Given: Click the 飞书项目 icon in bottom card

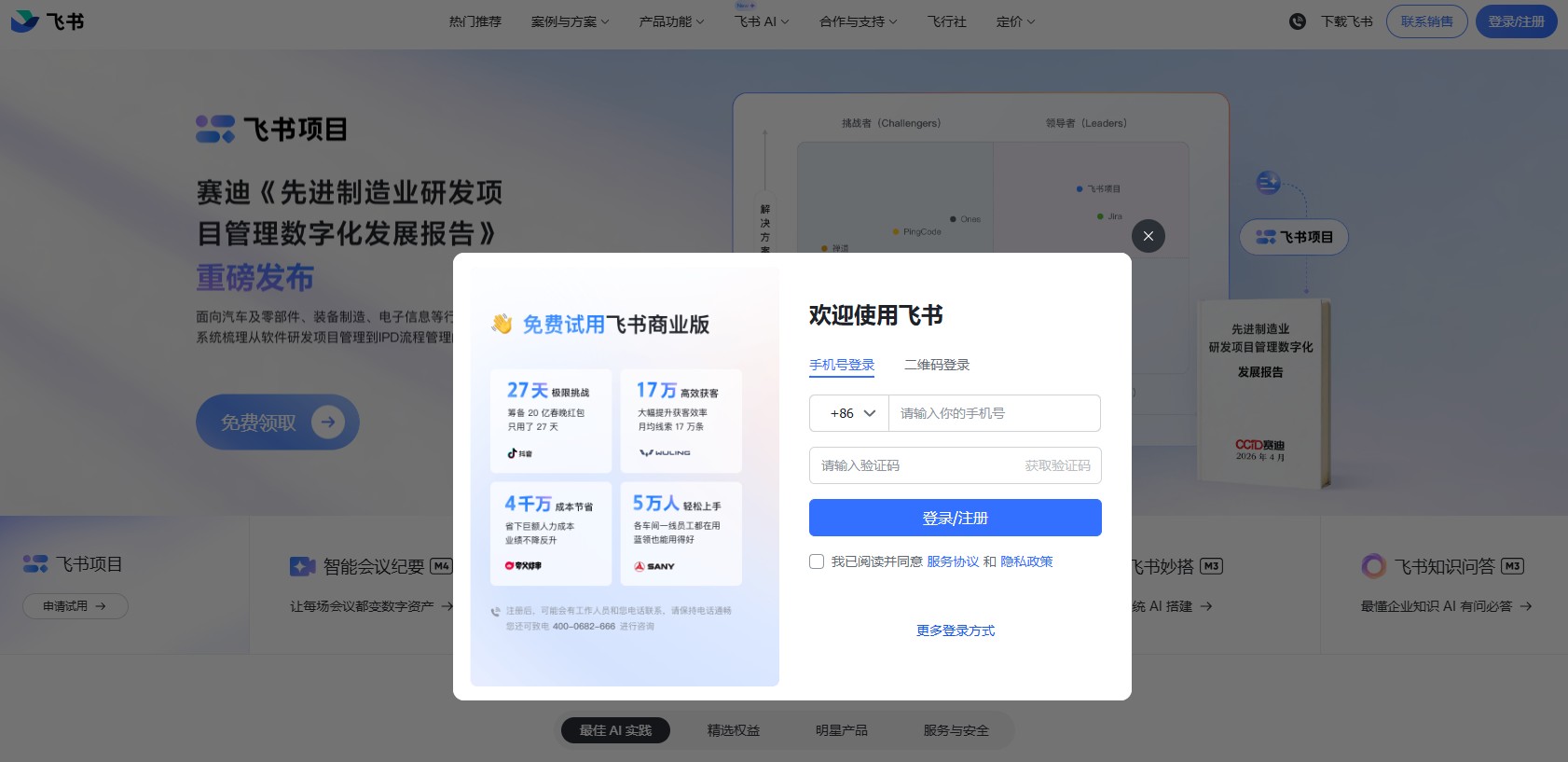Looking at the screenshot, I should tap(35, 564).
